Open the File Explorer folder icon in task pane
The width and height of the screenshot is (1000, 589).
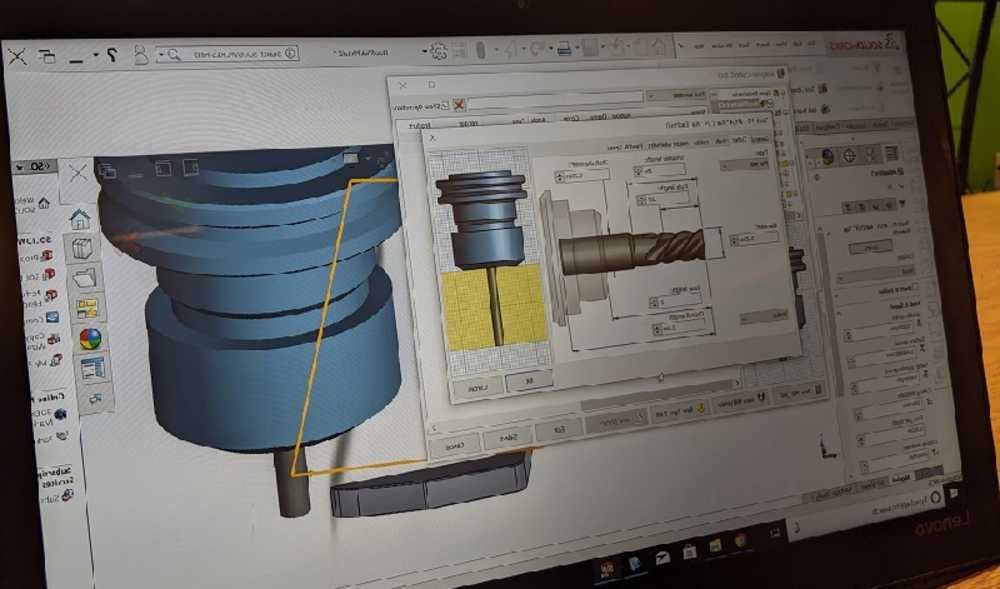(85, 278)
